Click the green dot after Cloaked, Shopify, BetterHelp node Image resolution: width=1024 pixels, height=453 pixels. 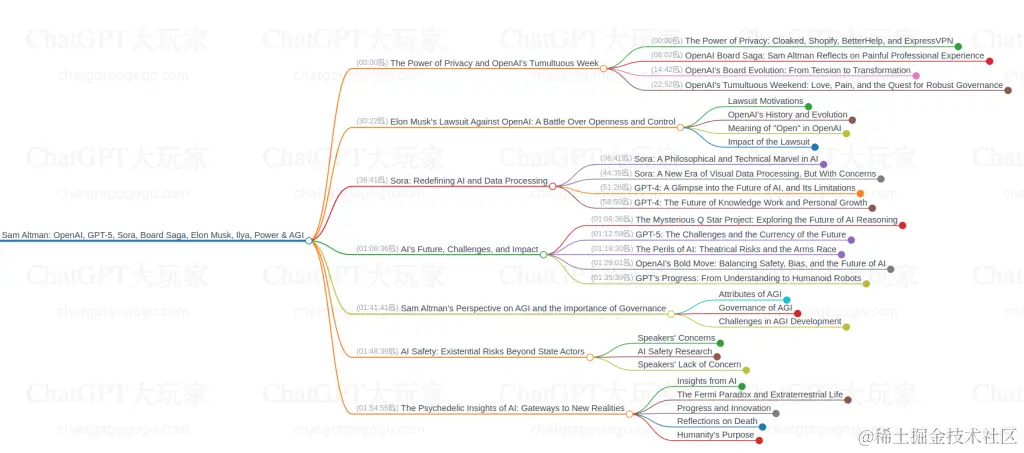pos(958,46)
